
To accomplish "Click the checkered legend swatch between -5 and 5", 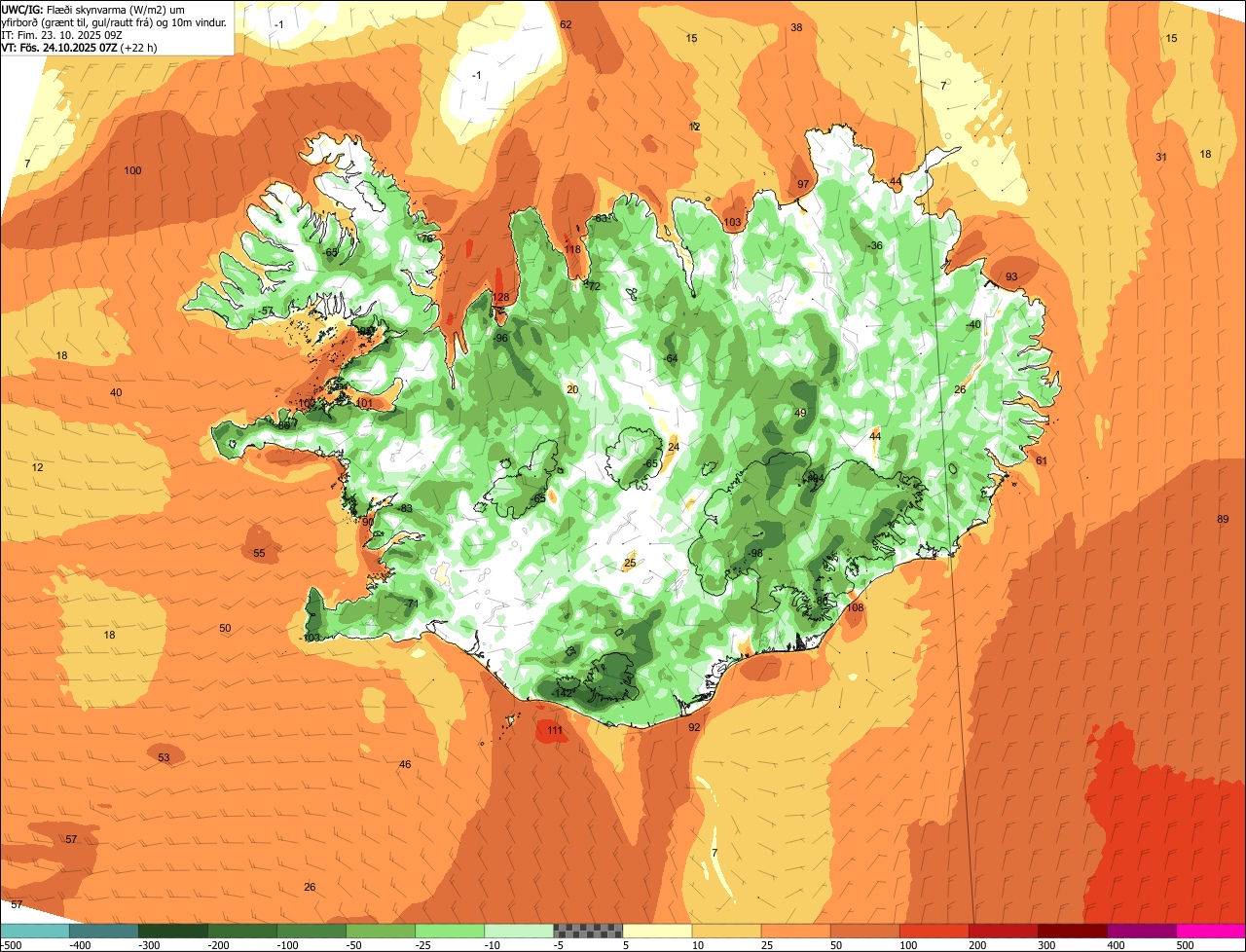I will click(x=588, y=930).
